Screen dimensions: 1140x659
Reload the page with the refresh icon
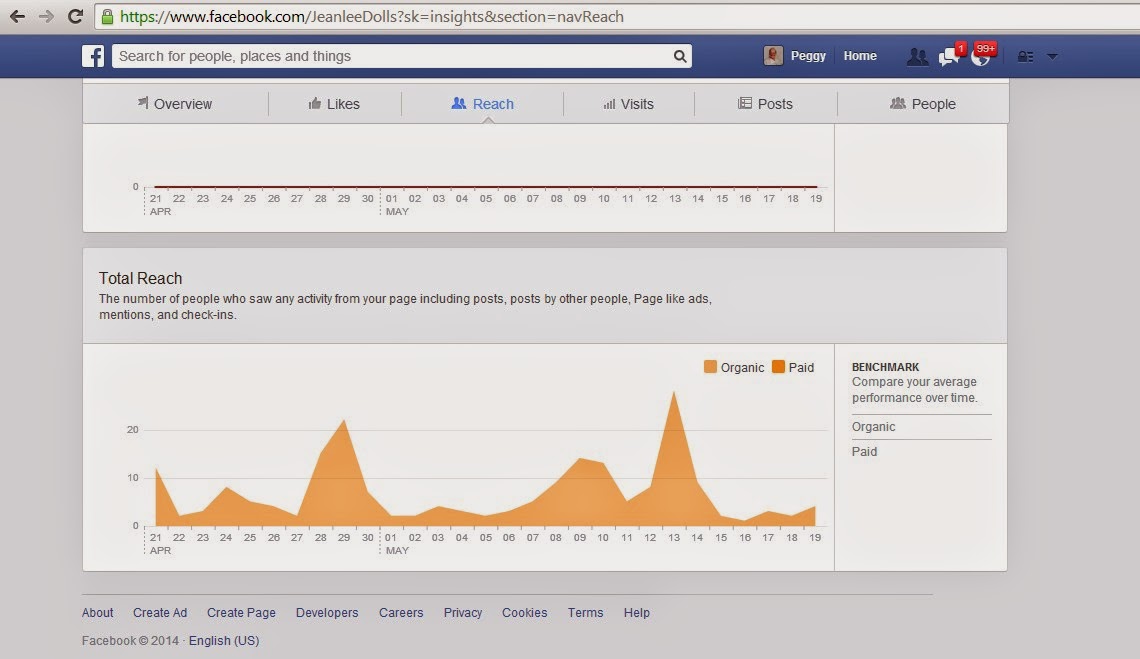tap(75, 16)
